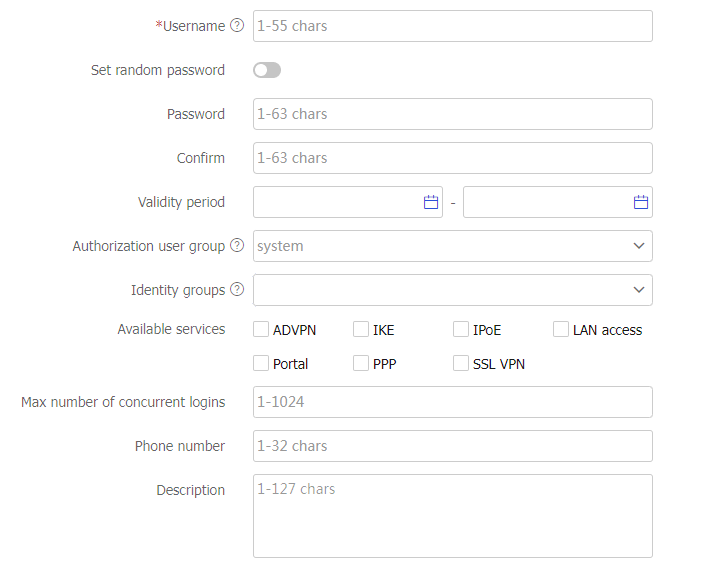The height and width of the screenshot is (570, 707).
Task: Enable the IPoE service checkbox
Action: (461, 330)
